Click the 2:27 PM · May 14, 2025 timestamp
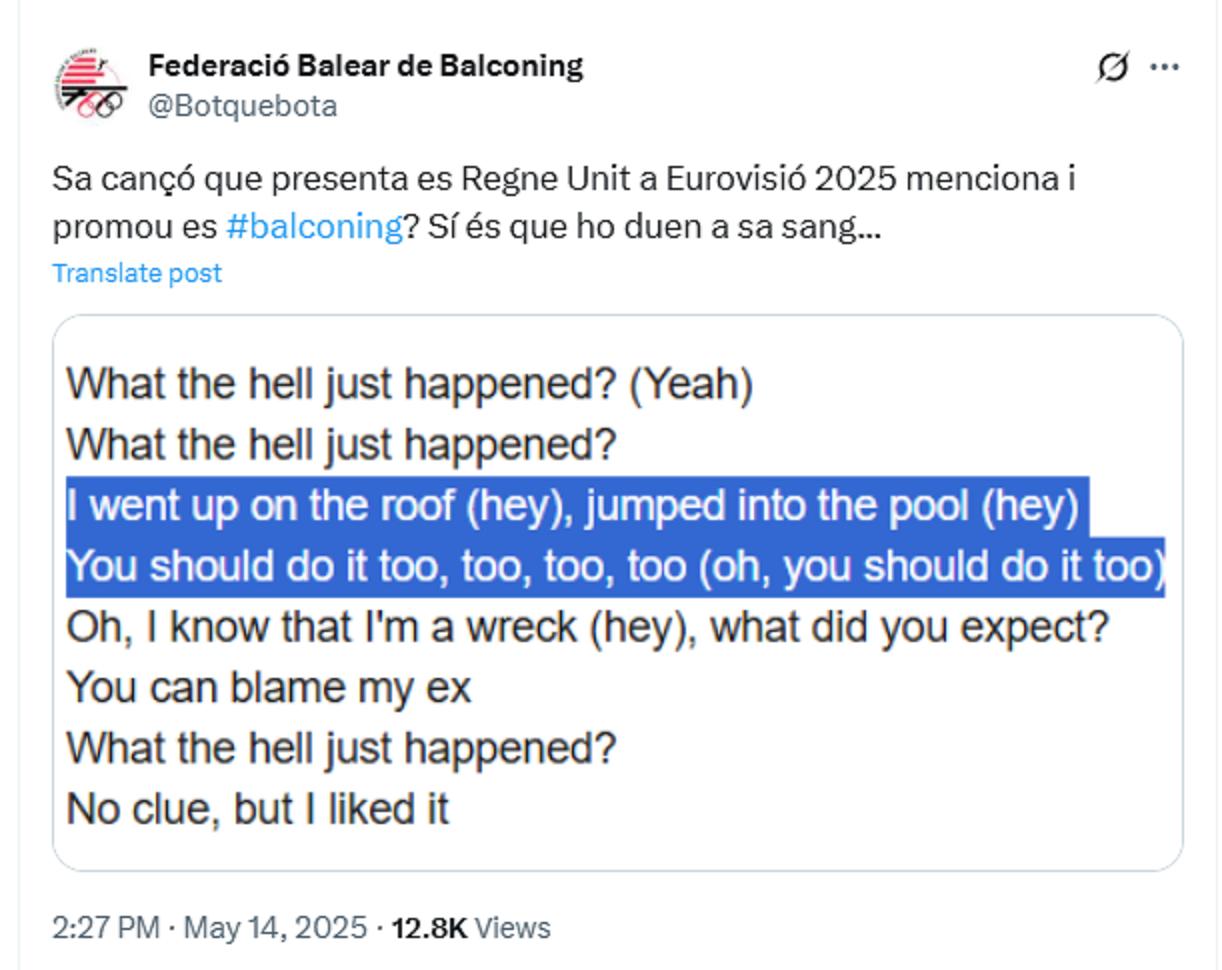This screenshot has width=1222, height=970. [x=209, y=928]
